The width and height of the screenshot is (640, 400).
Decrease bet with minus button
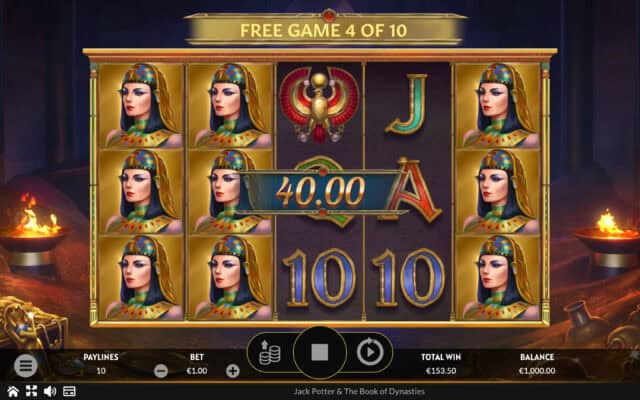click(161, 371)
